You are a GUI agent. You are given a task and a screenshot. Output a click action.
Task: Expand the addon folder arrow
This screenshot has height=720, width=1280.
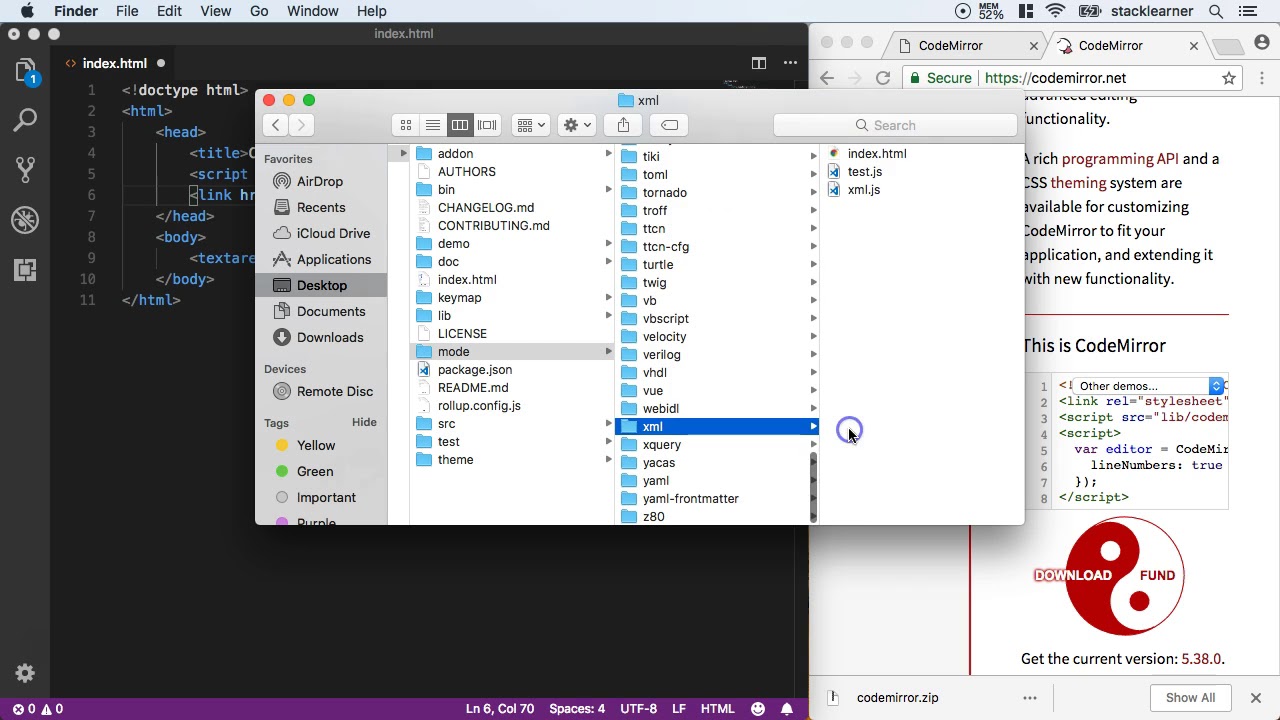[608, 153]
